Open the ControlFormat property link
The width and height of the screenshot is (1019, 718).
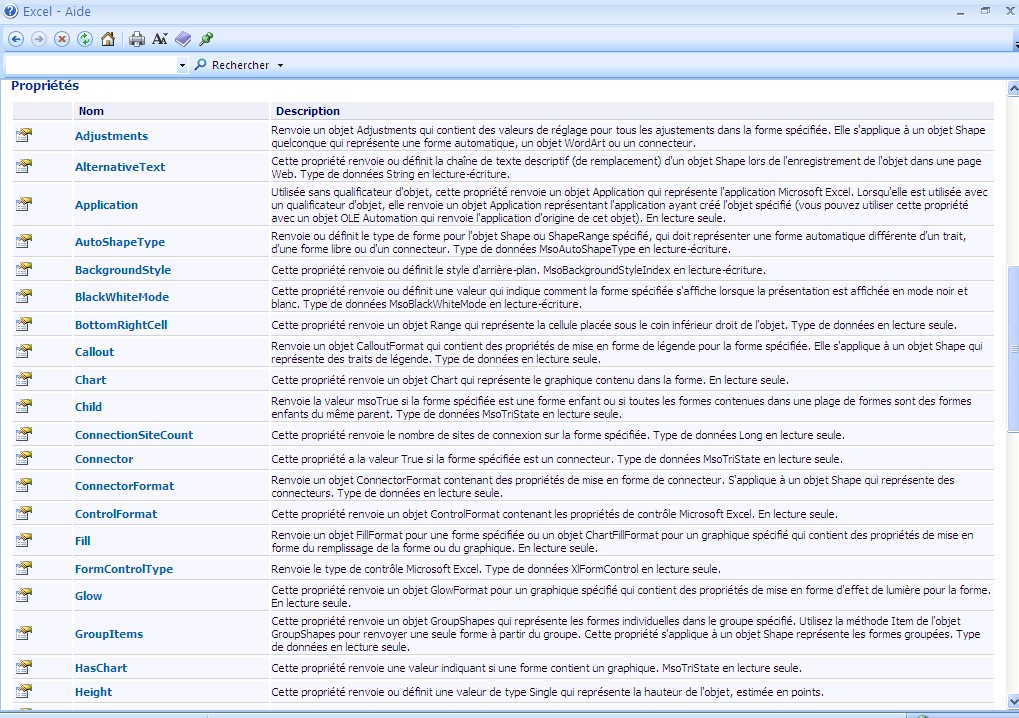click(116, 513)
